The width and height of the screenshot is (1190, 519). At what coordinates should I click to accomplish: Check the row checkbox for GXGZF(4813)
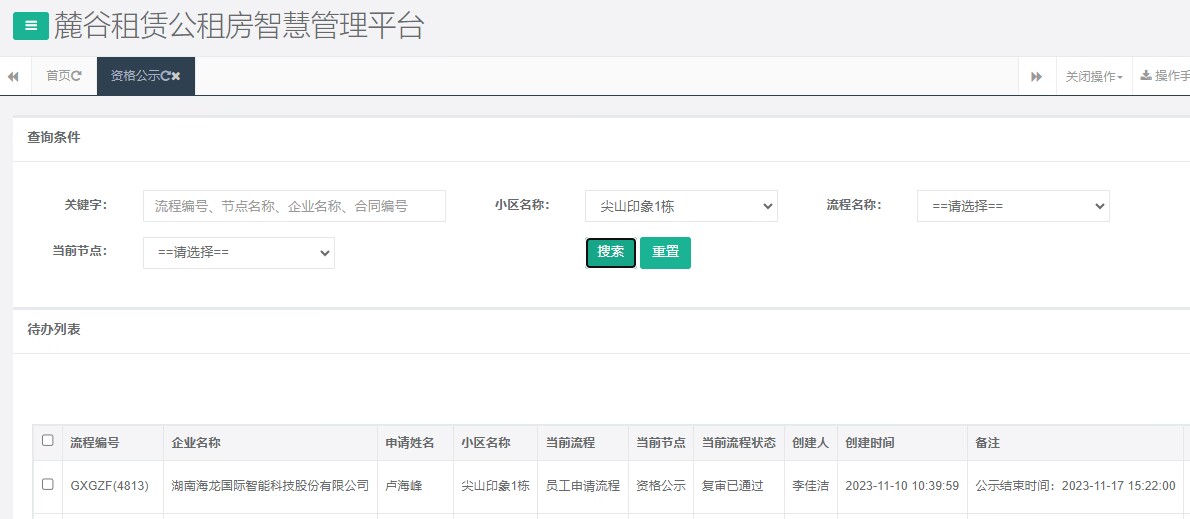(48, 485)
